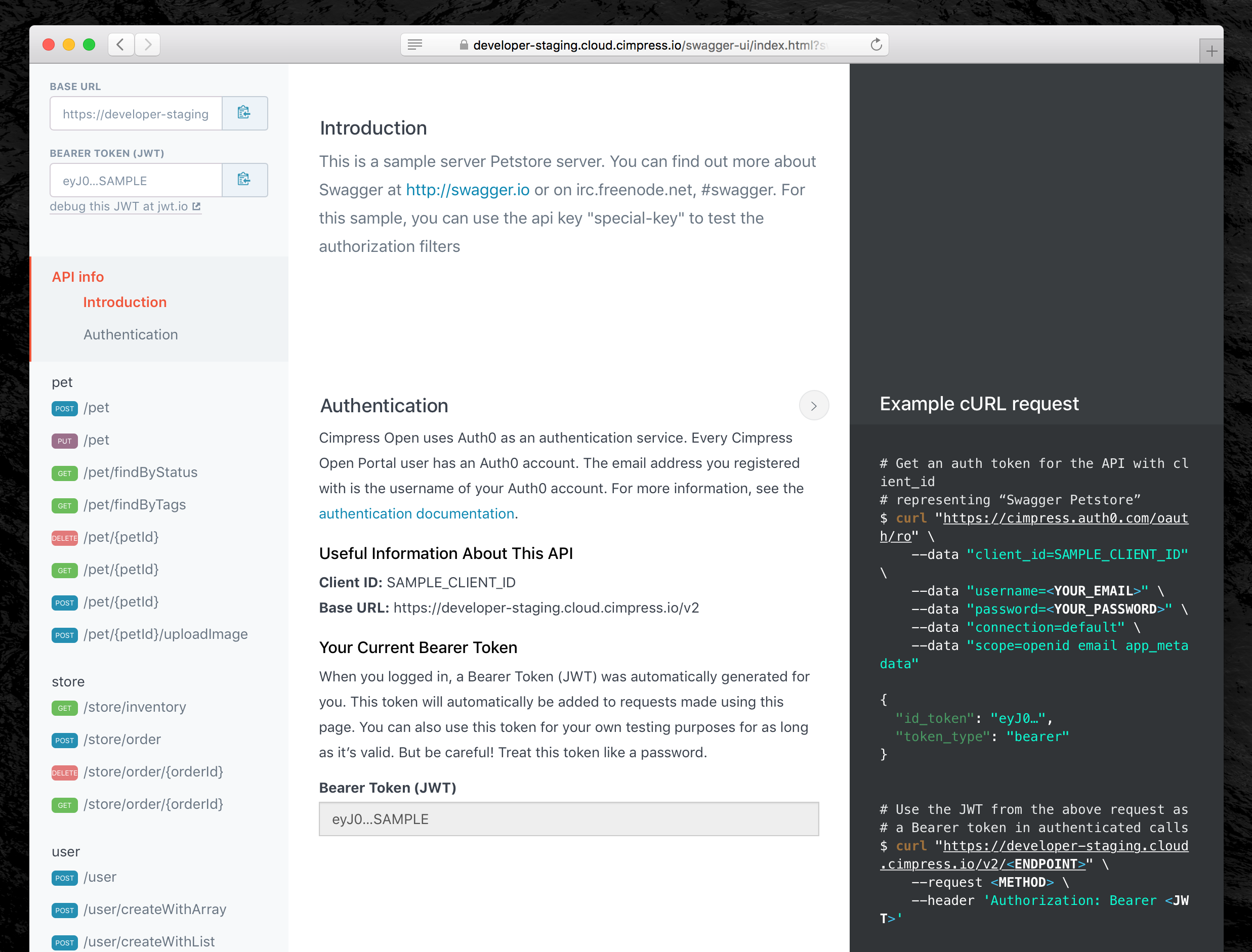
Task: Go back with the browser back arrow
Action: click(121, 45)
